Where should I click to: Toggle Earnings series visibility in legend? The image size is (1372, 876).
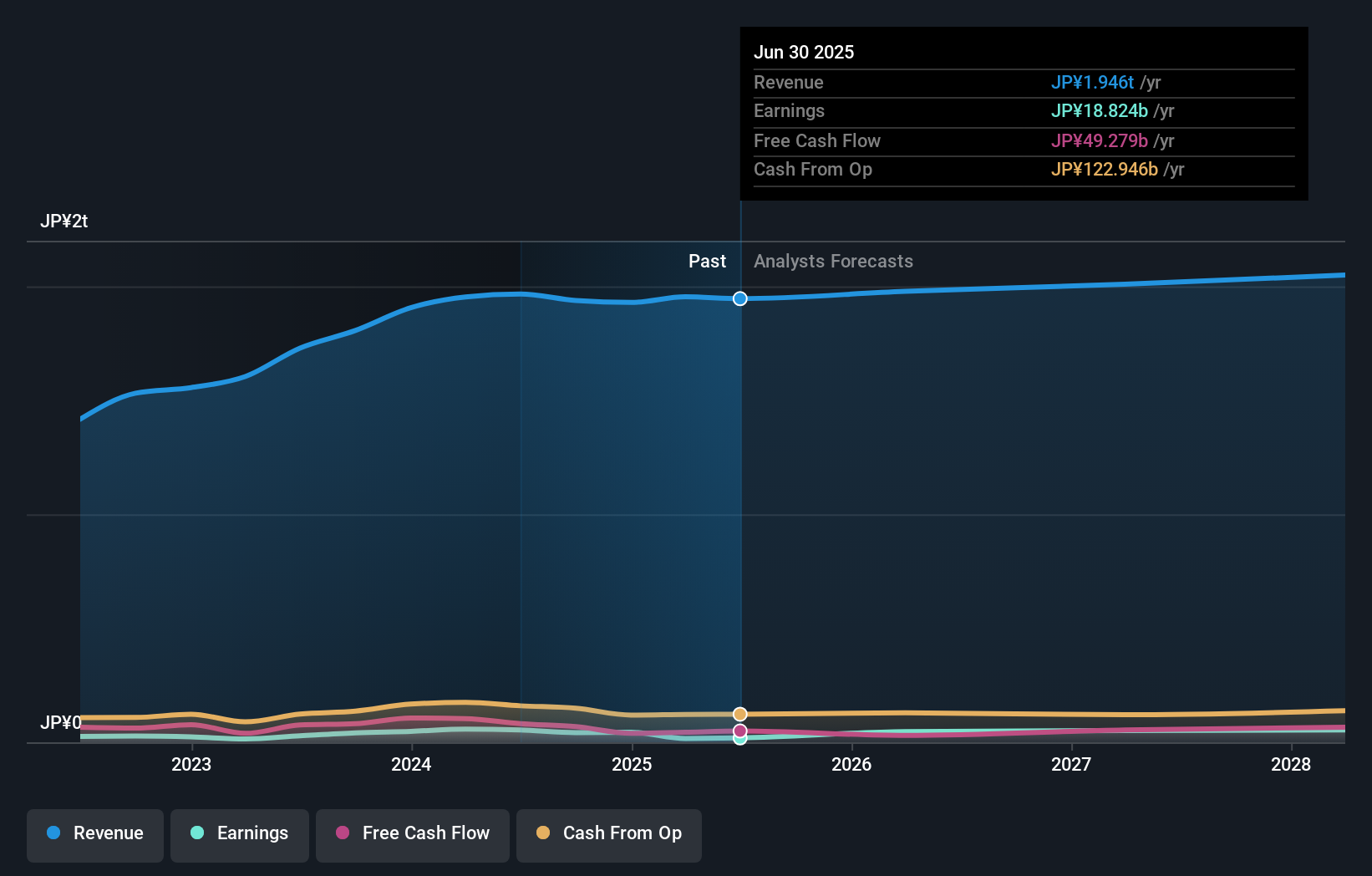pos(239,833)
